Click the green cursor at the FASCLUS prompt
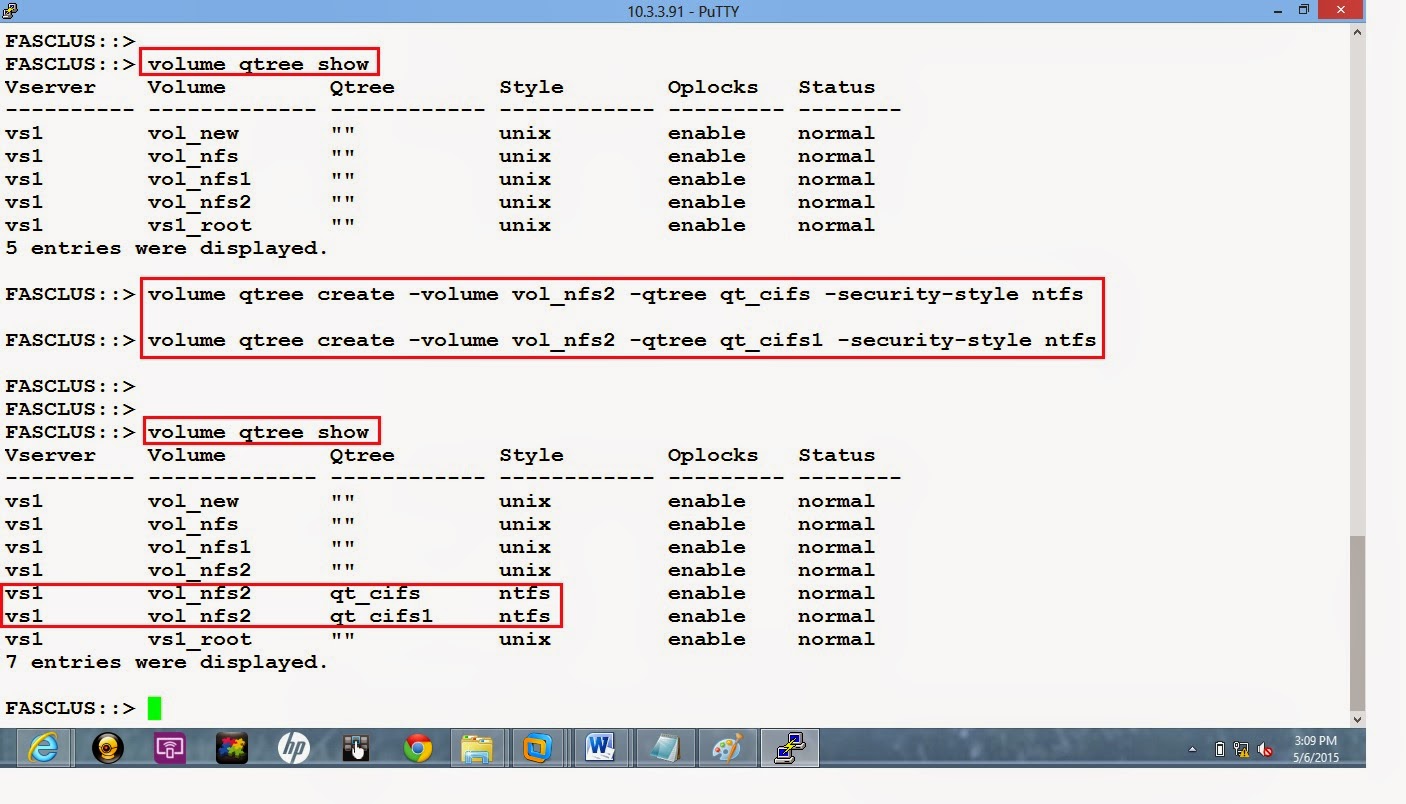This screenshot has width=1406, height=804. point(155,707)
